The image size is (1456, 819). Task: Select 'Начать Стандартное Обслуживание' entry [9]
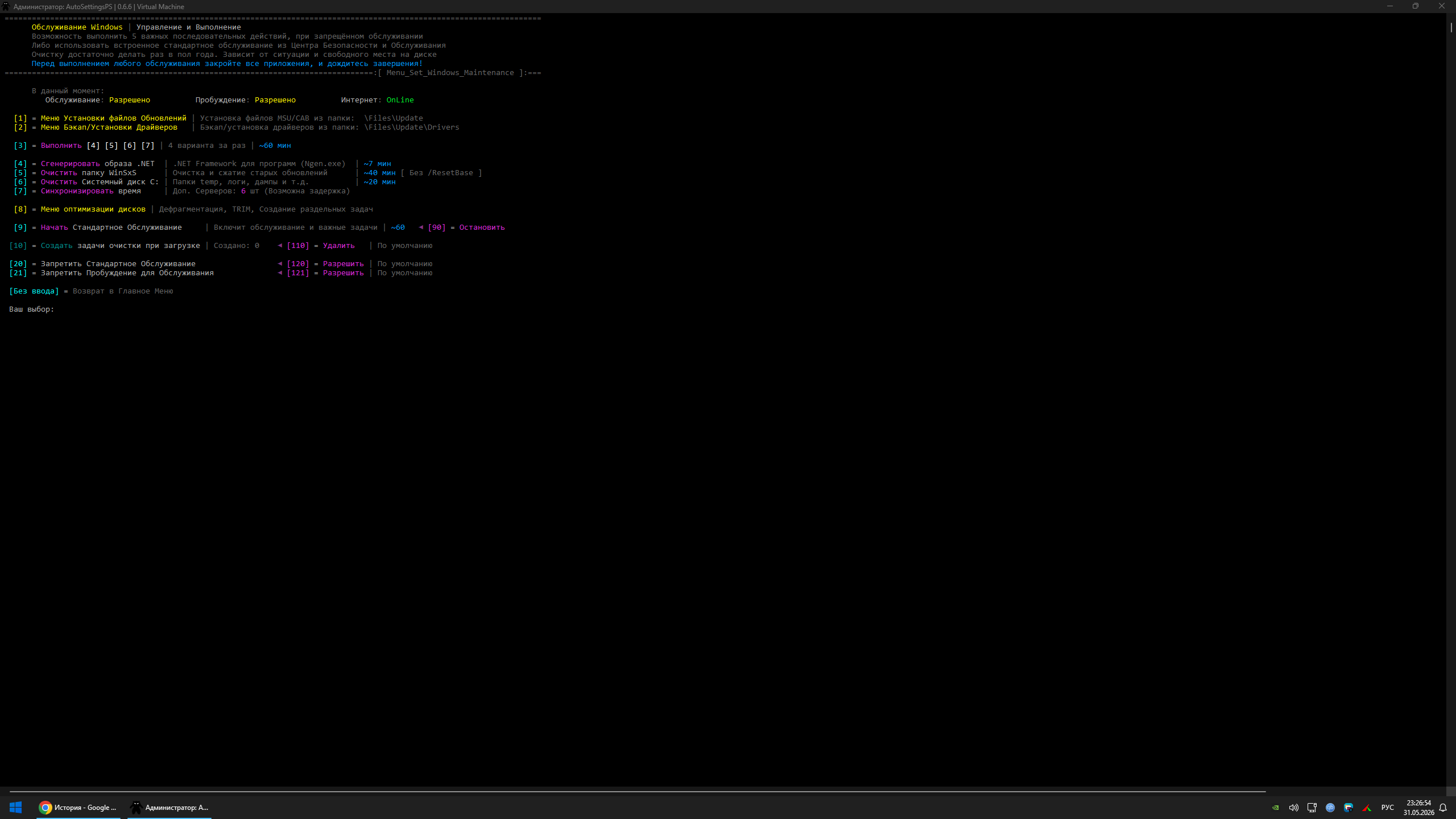111,227
